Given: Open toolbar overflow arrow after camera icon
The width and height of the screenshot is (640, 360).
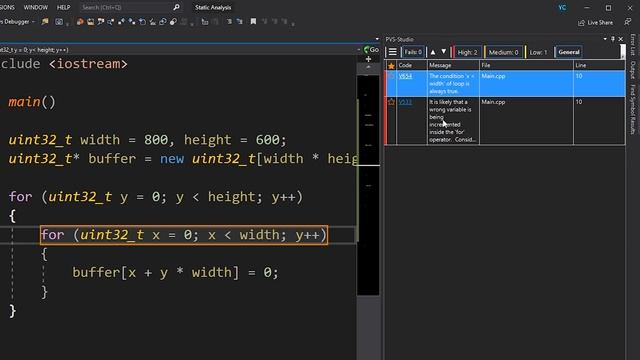Looking at the screenshot, I should click(x=67, y=24).
